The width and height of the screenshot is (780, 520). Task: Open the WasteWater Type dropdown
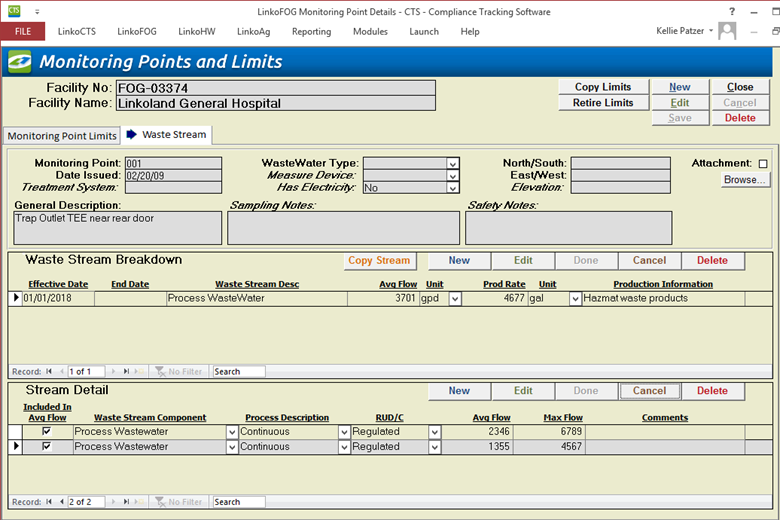point(452,164)
